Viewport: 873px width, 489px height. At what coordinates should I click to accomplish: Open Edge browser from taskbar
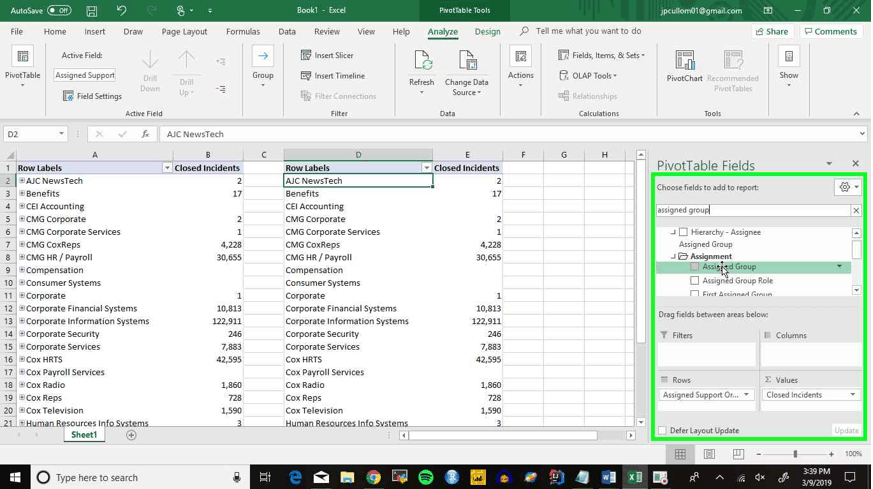[295, 477]
